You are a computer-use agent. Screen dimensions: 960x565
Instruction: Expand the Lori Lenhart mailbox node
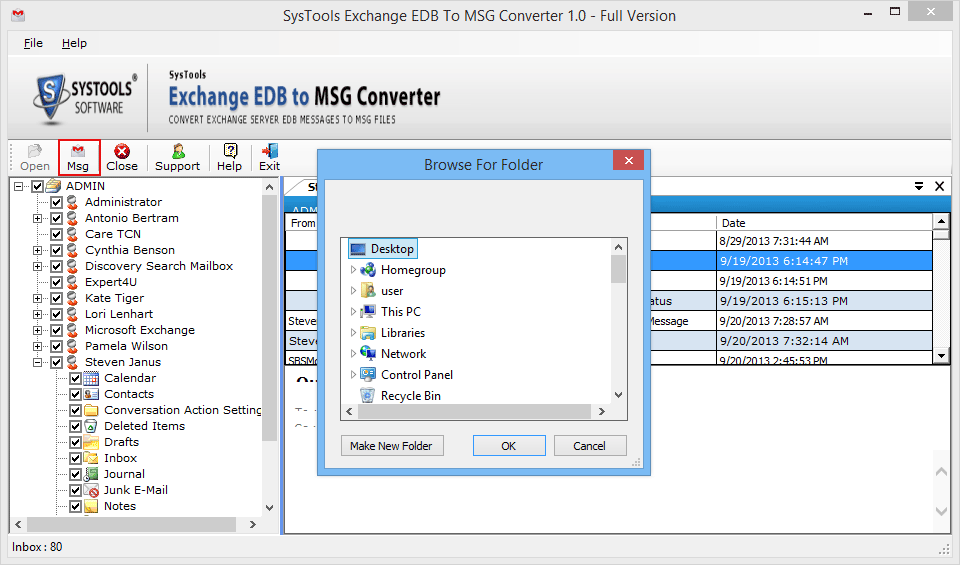pyautogui.click(x=37, y=314)
